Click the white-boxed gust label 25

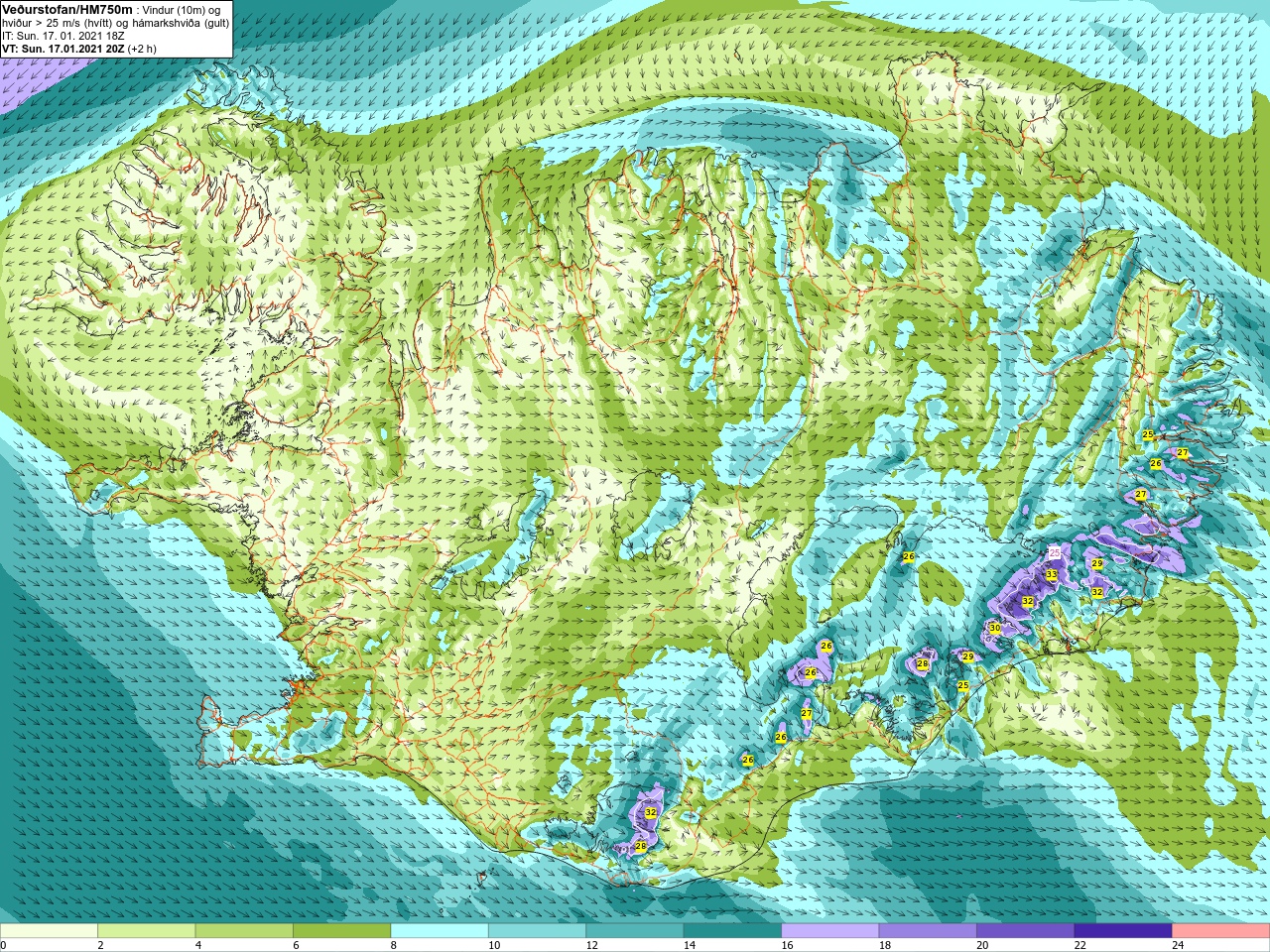click(1055, 552)
